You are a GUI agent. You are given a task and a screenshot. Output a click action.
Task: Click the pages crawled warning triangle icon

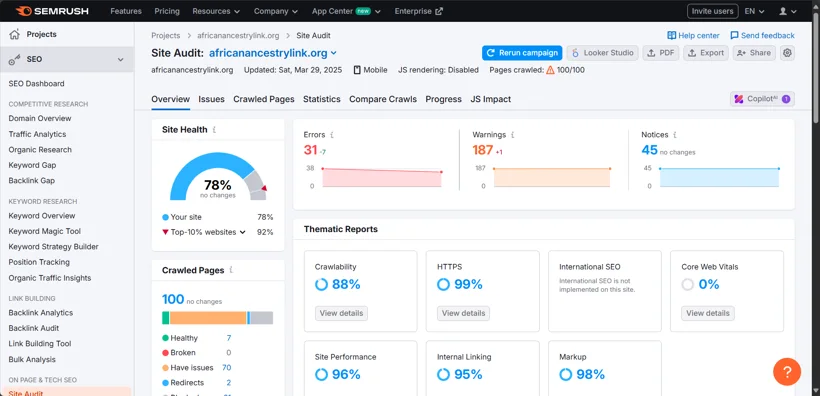550,70
